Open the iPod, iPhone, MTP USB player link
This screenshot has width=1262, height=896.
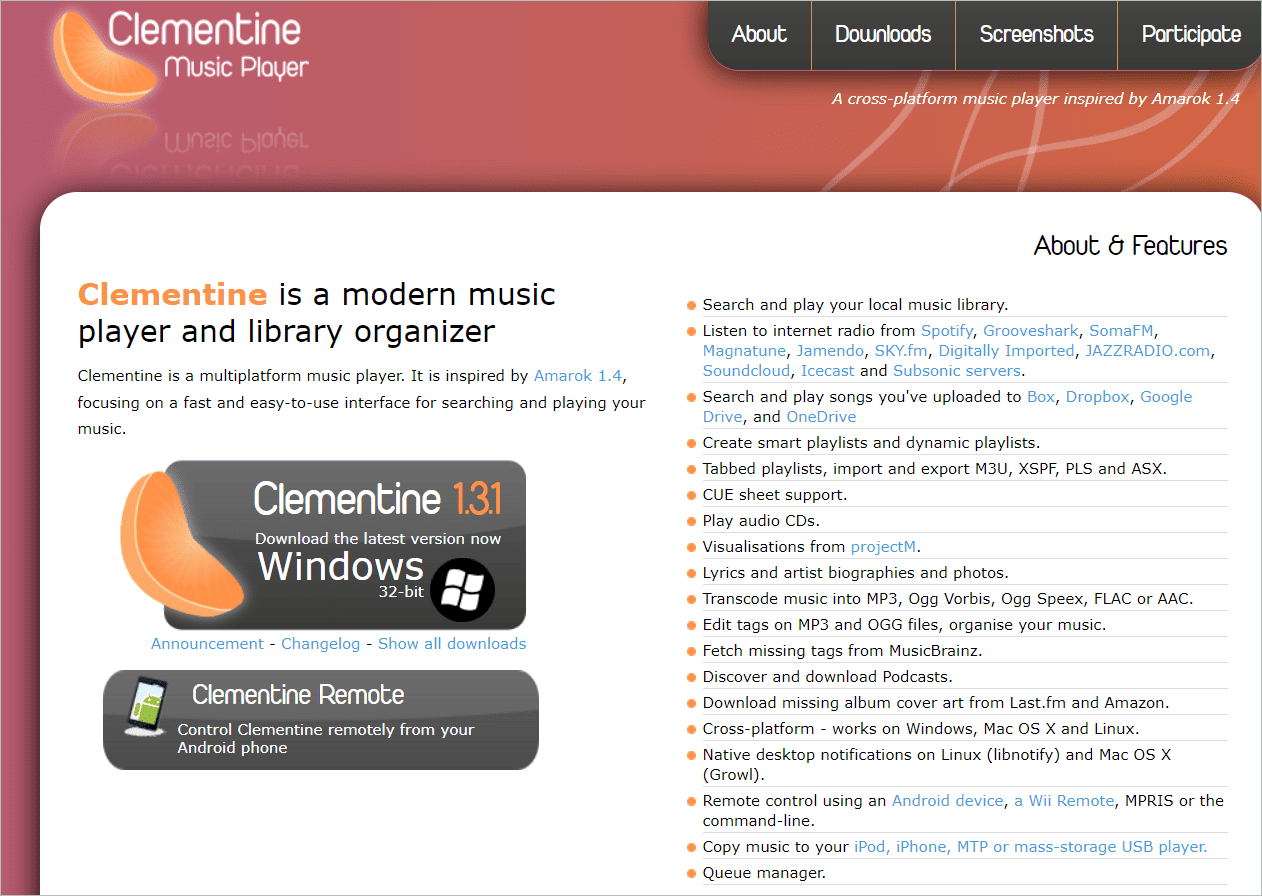(x=1031, y=847)
